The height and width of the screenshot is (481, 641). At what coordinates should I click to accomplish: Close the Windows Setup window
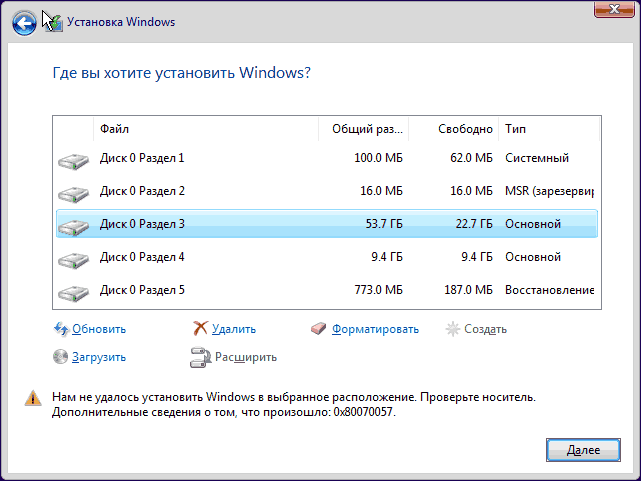click(614, 9)
